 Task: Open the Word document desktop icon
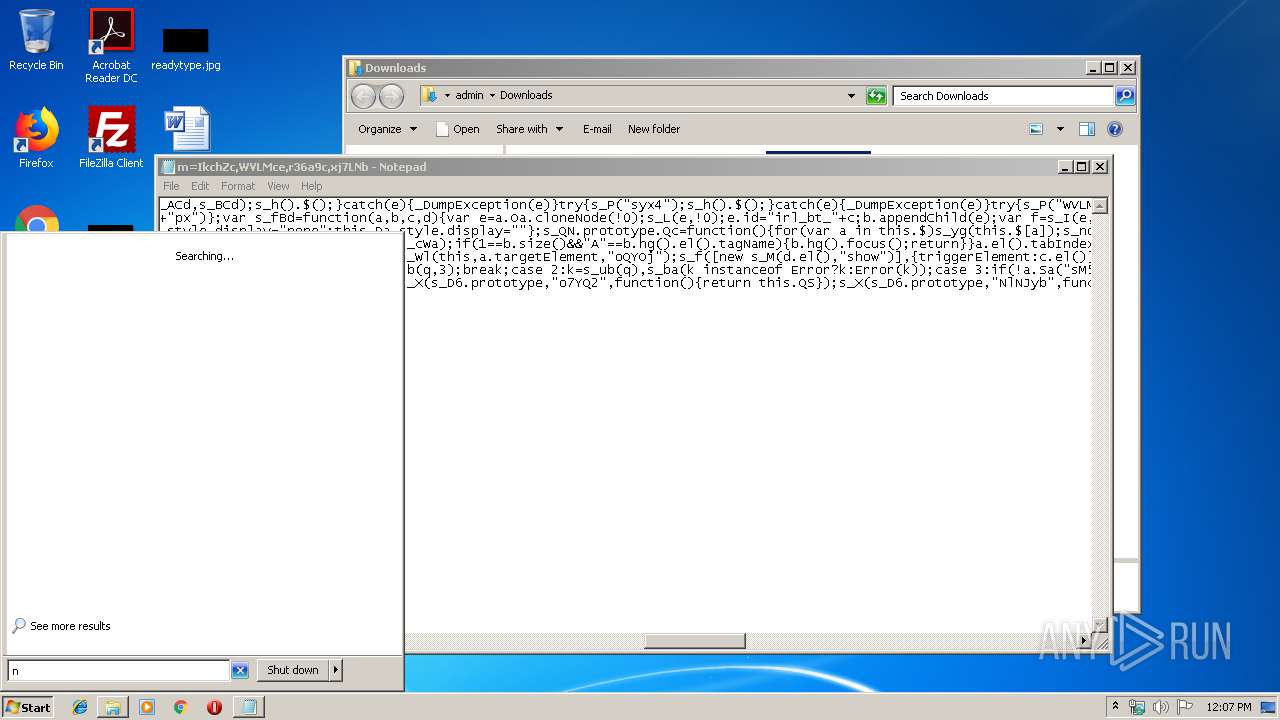tap(186, 130)
